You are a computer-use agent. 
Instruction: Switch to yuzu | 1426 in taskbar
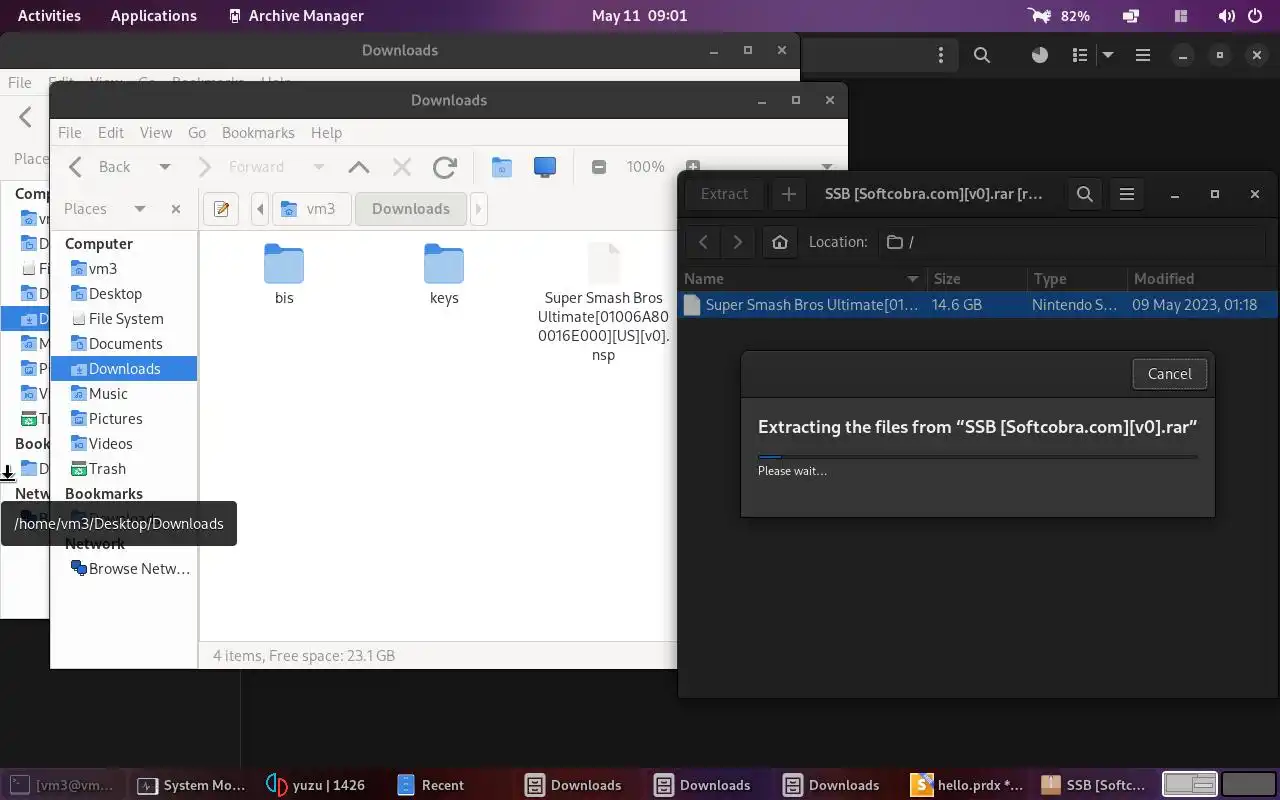pyautogui.click(x=316, y=785)
